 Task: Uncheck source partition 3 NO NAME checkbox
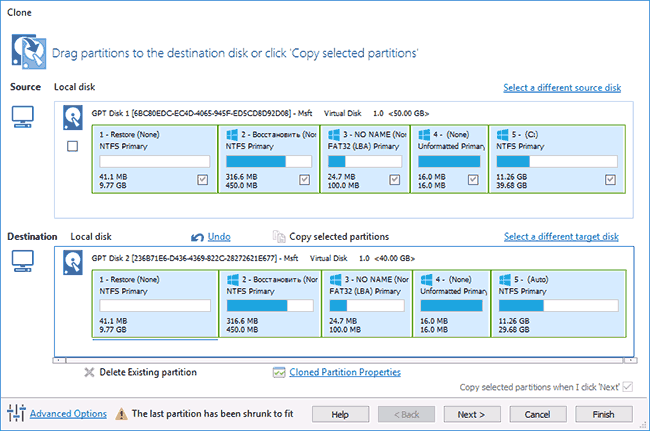[x=395, y=179]
